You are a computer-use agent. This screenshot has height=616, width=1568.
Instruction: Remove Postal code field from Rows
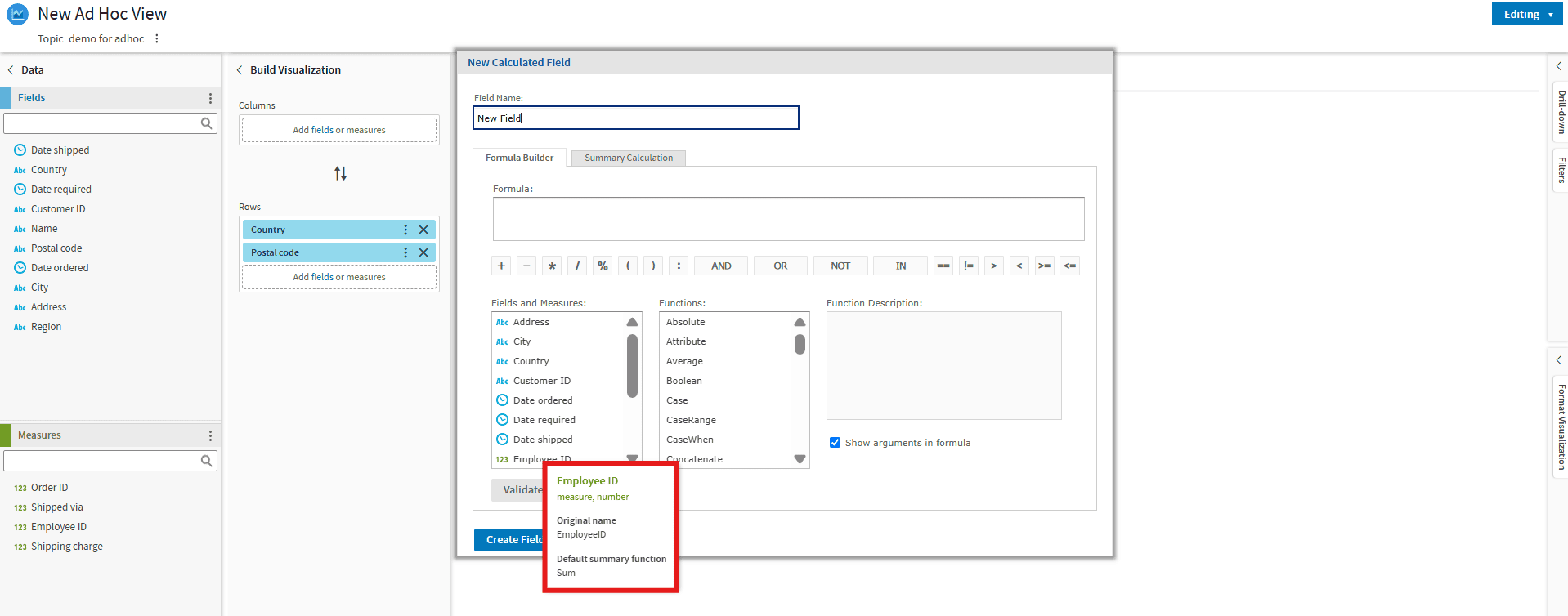coord(423,252)
